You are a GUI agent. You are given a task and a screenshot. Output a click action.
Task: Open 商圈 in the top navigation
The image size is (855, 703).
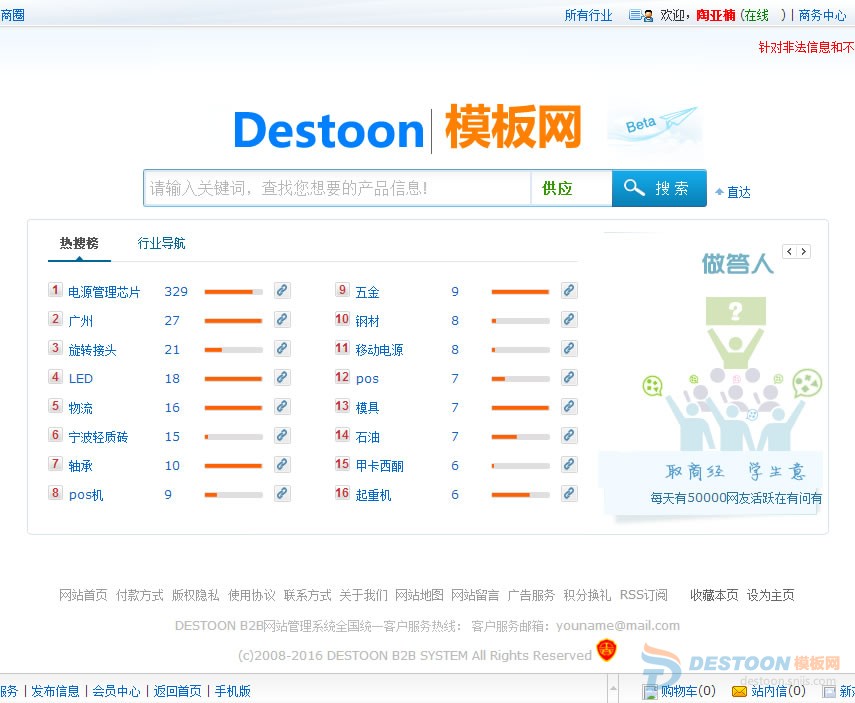click(13, 15)
